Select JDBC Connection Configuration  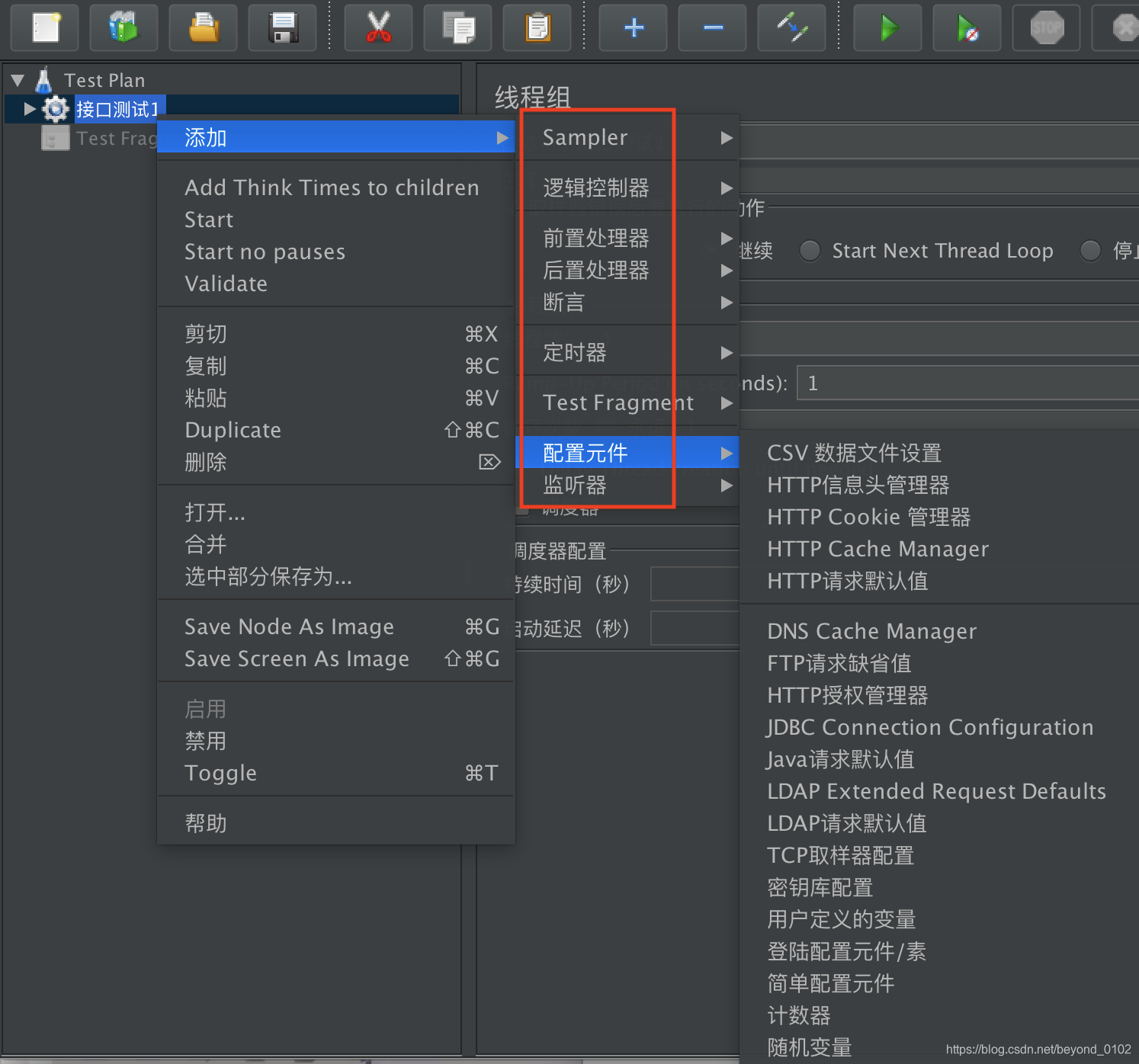pyautogui.click(x=939, y=728)
